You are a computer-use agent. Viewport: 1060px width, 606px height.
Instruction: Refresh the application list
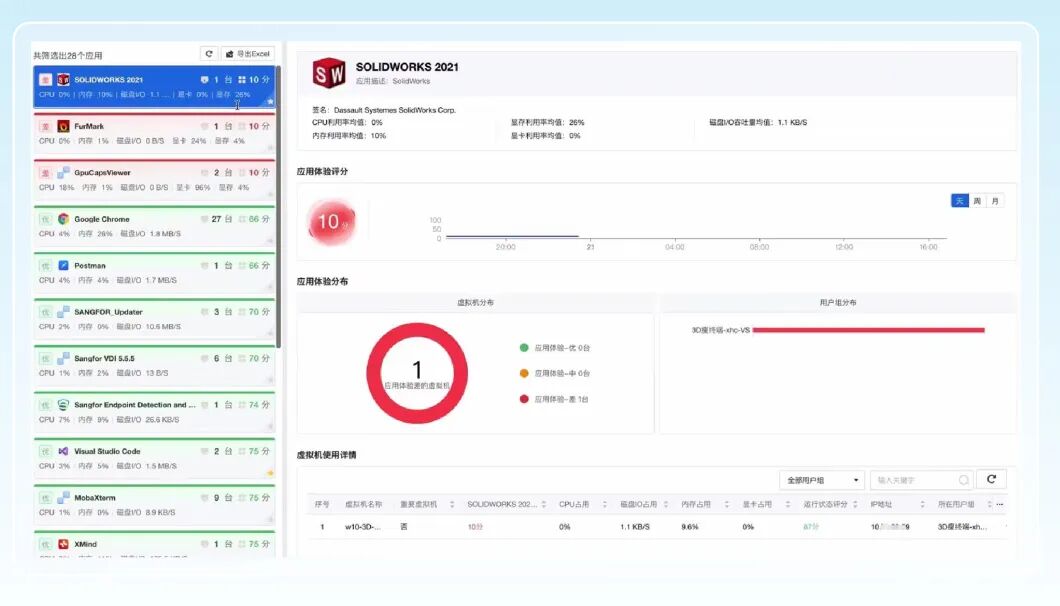209,54
